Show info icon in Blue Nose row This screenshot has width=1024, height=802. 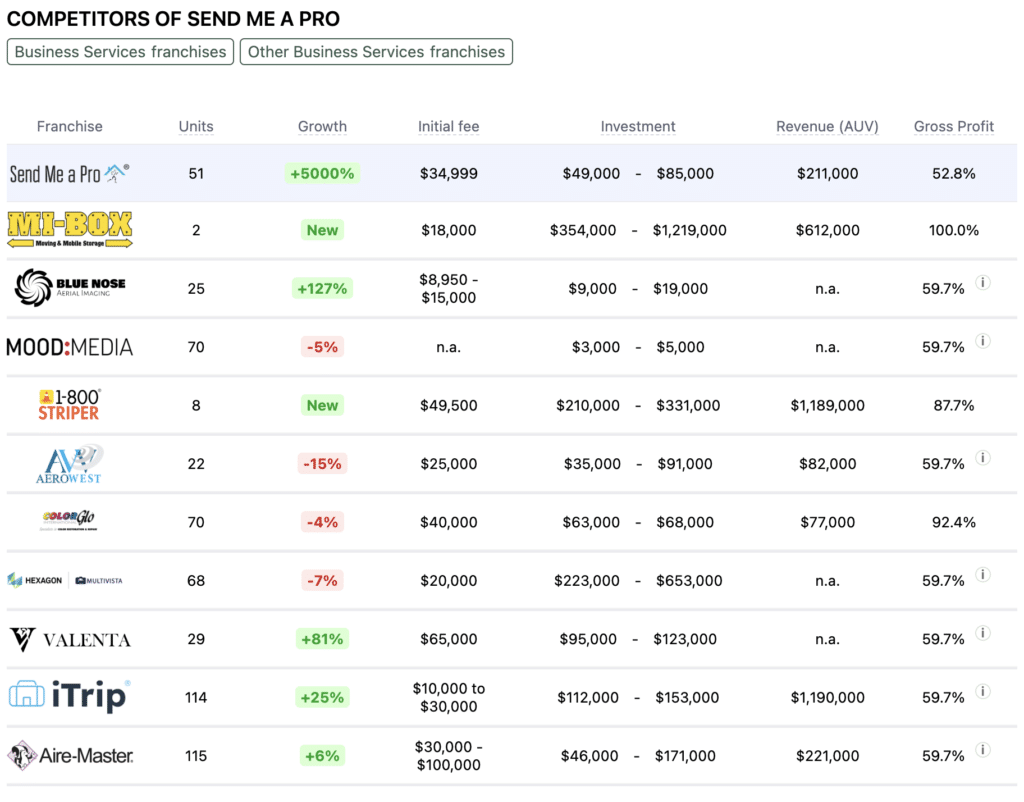(983, 283)
